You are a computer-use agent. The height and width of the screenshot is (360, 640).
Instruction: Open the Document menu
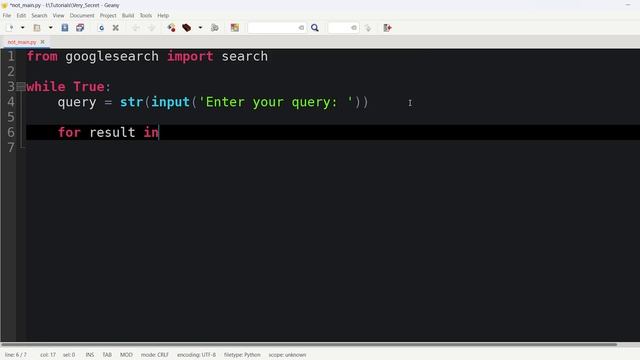click(82, 16)
